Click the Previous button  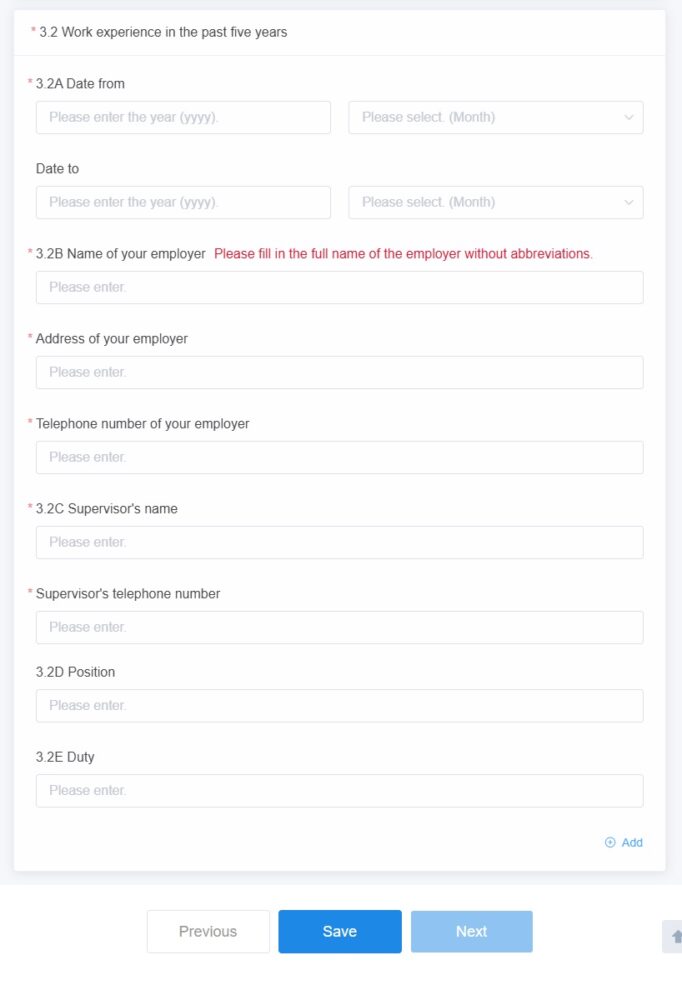pyautogui.click(x=208, y=931)
